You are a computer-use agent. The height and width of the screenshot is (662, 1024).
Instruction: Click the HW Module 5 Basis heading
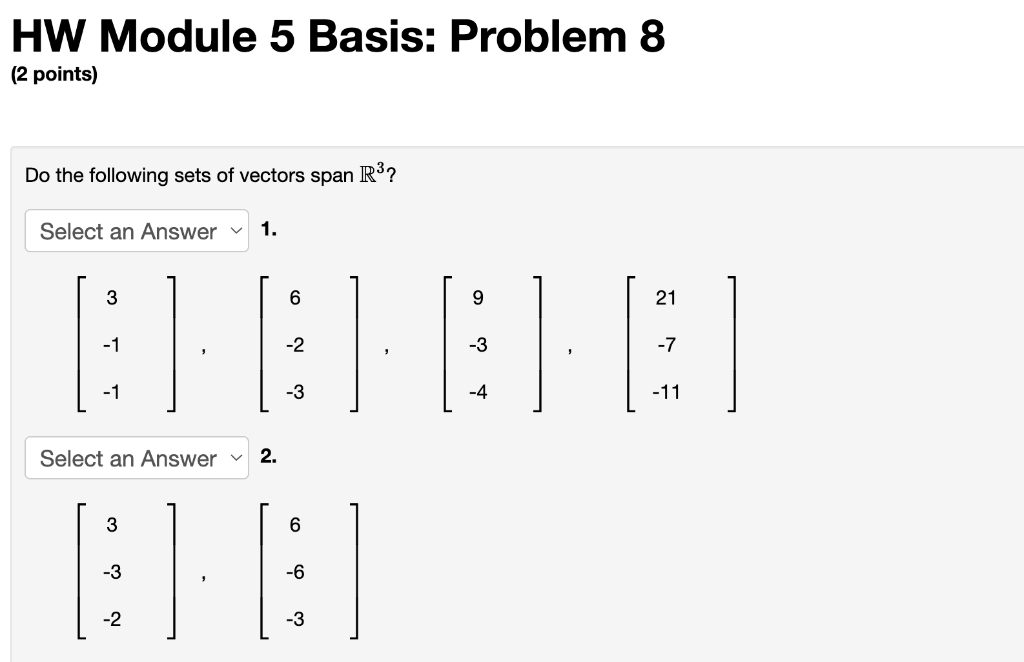coord(337,35)
